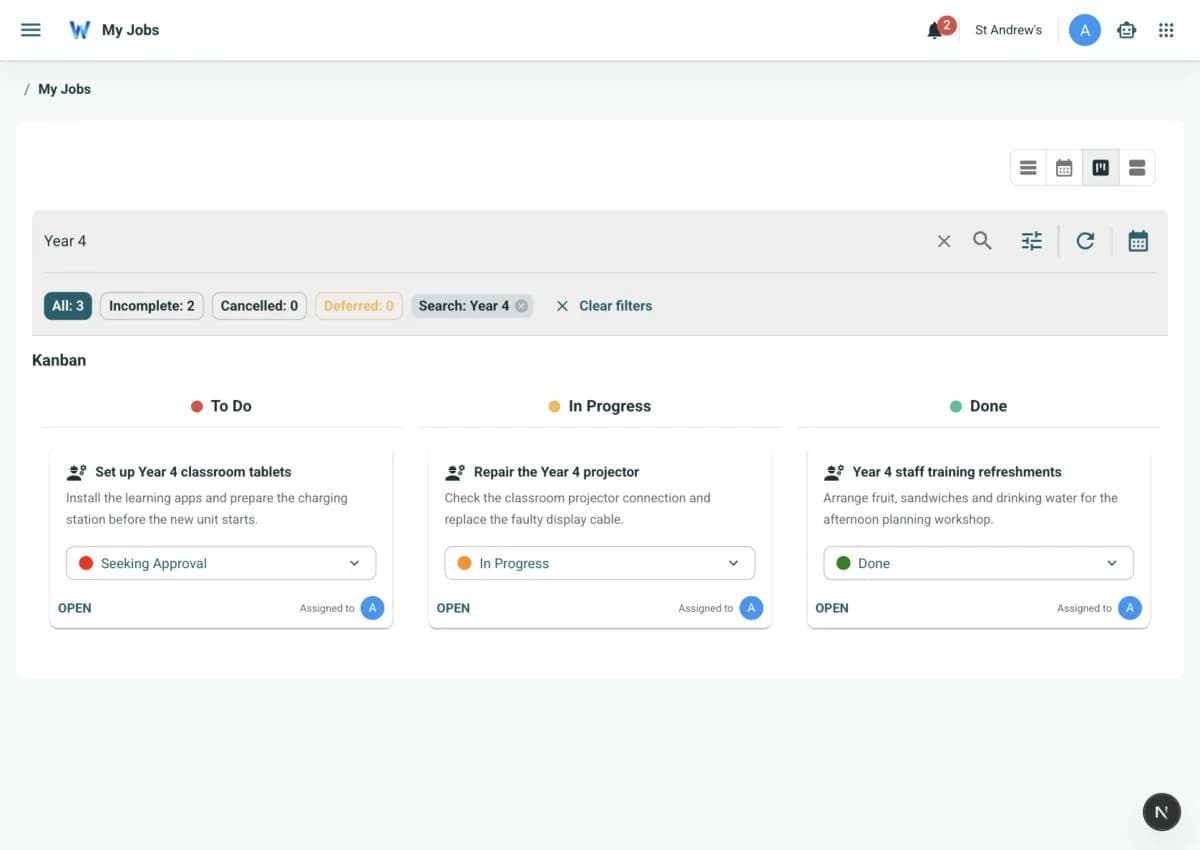This screenshot has width=1200, height=850.
Task: Open advanced filter options icon
Action: tap(1031, 241)
